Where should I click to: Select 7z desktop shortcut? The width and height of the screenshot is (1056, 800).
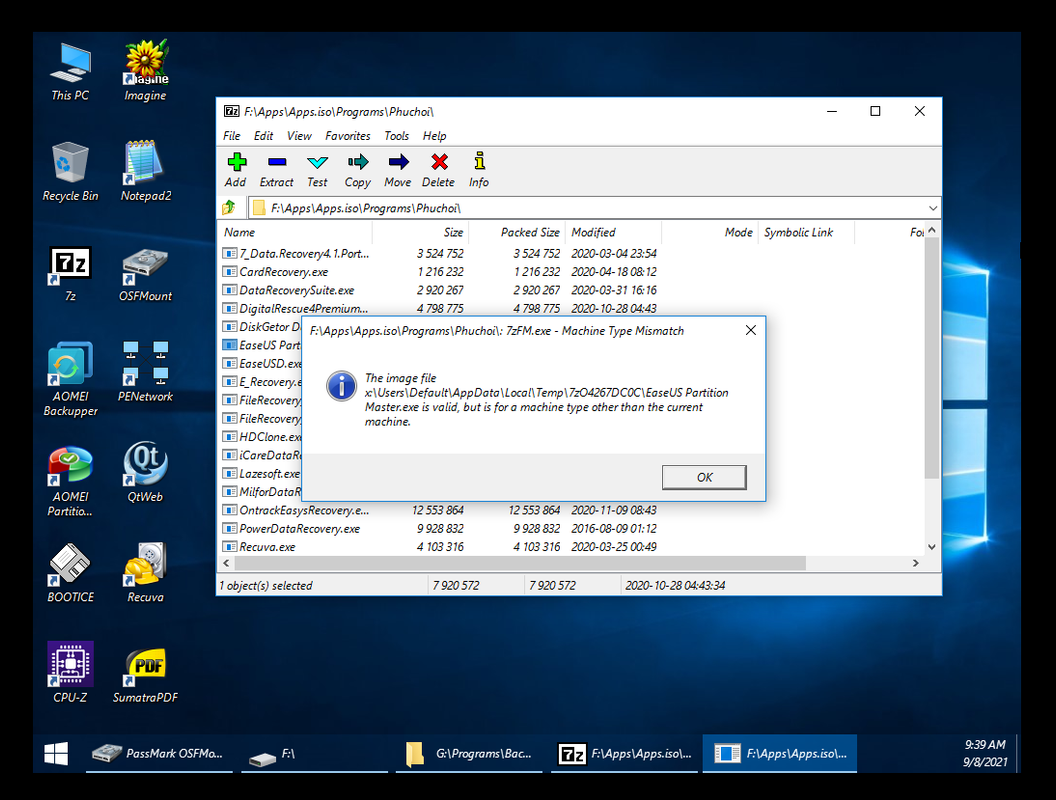(x=70, y=273)
